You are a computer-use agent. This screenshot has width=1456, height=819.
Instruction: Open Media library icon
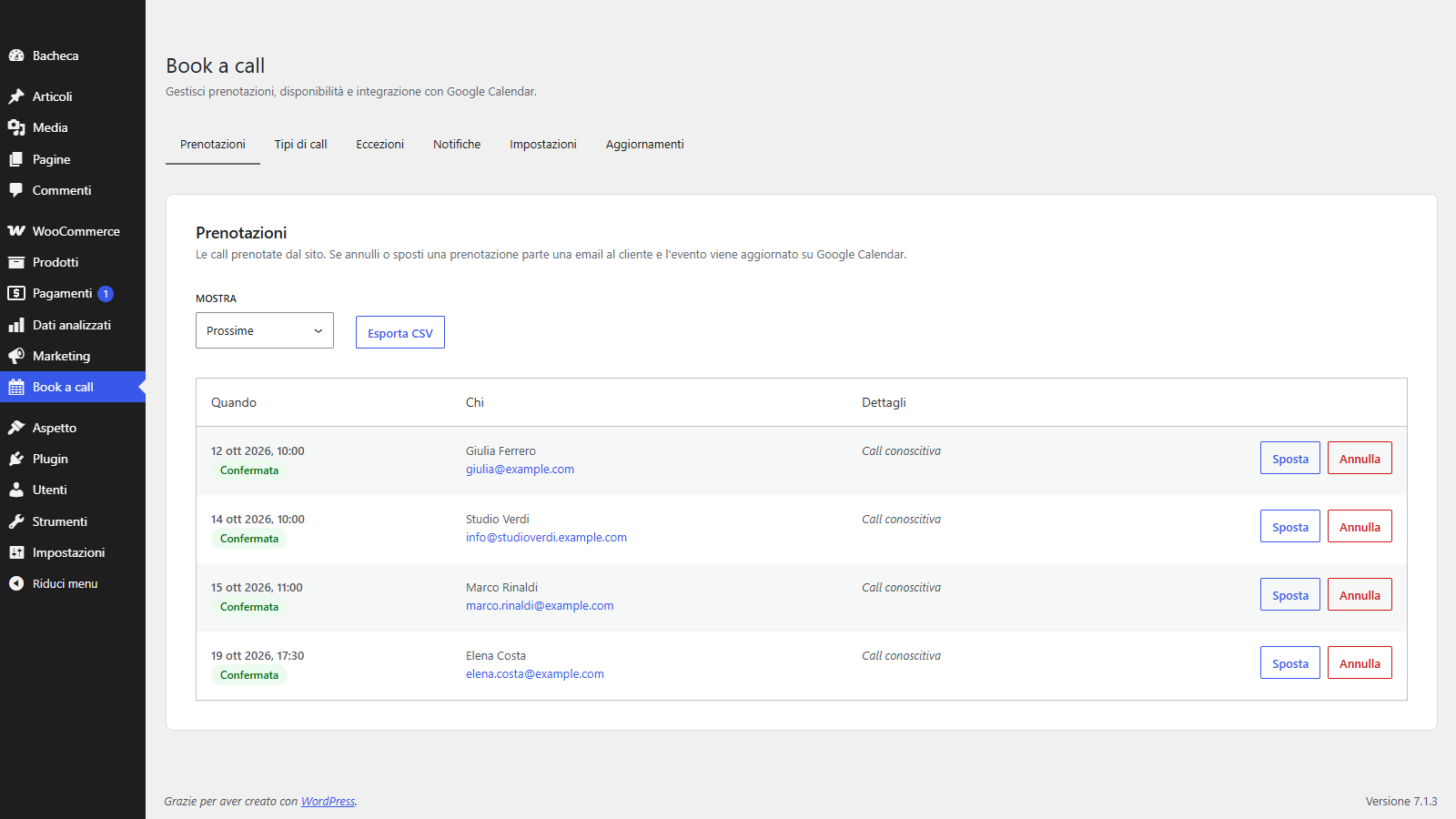[16, 127]
